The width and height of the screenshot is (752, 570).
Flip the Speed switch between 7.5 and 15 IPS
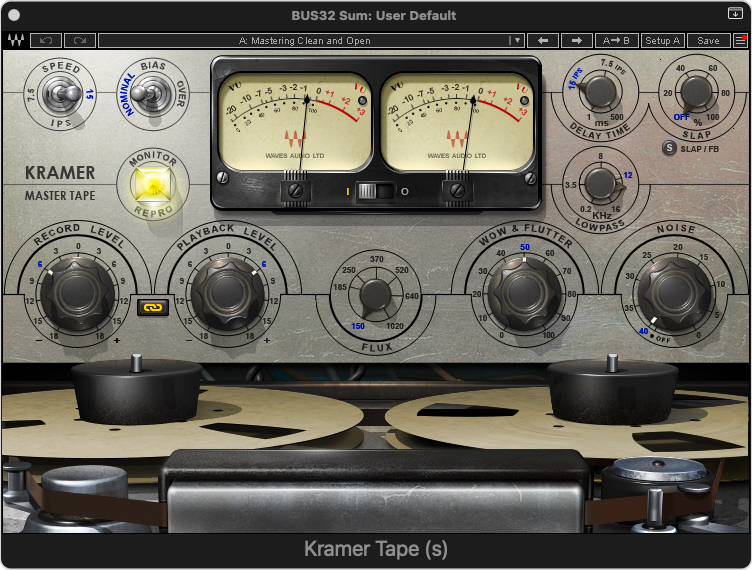coord(61,94)
